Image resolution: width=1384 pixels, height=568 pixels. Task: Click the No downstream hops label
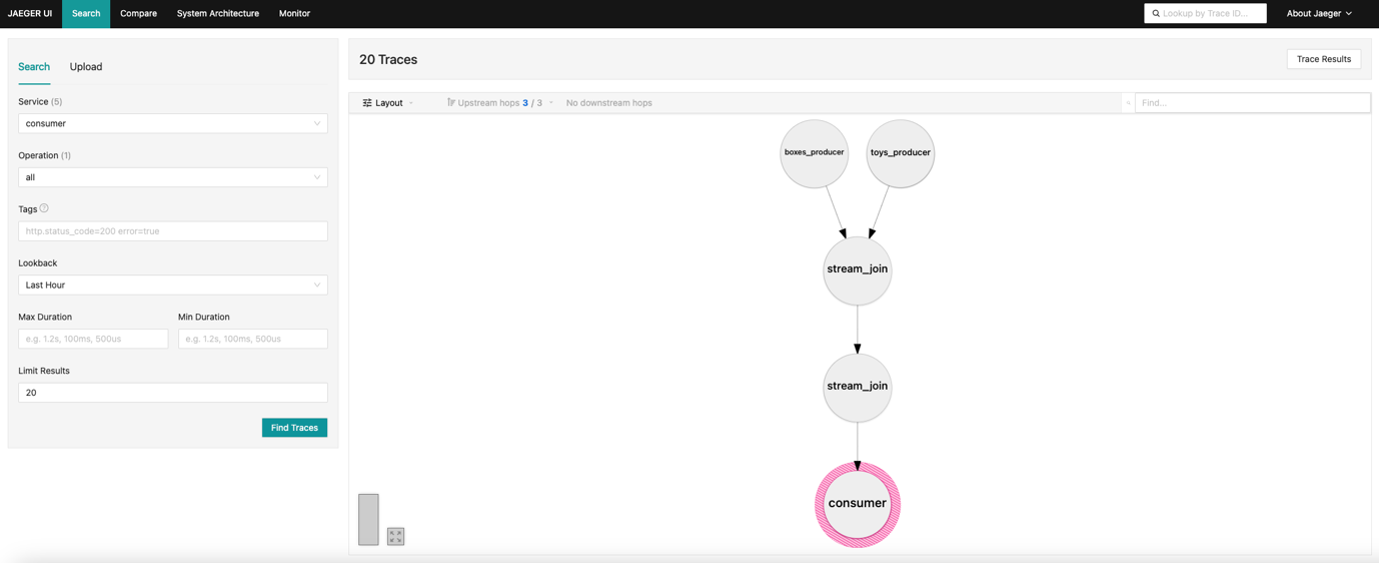[609, 103]
